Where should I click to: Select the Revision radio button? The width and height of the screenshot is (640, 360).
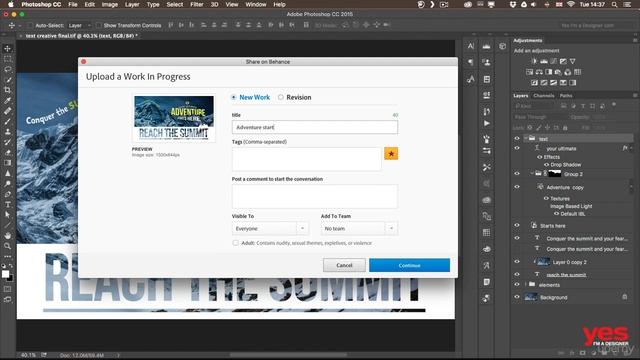(281, 97)
